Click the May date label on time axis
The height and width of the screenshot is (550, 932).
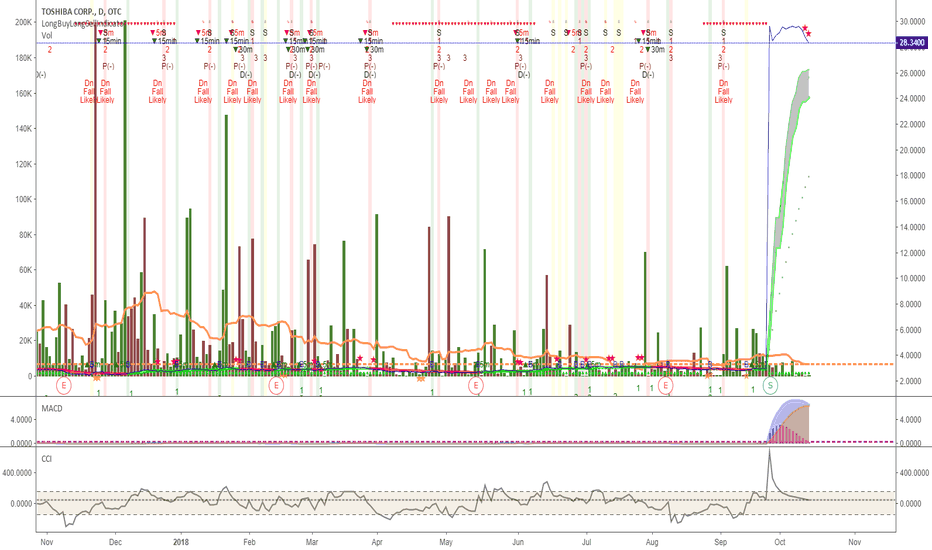coord(446,542)
